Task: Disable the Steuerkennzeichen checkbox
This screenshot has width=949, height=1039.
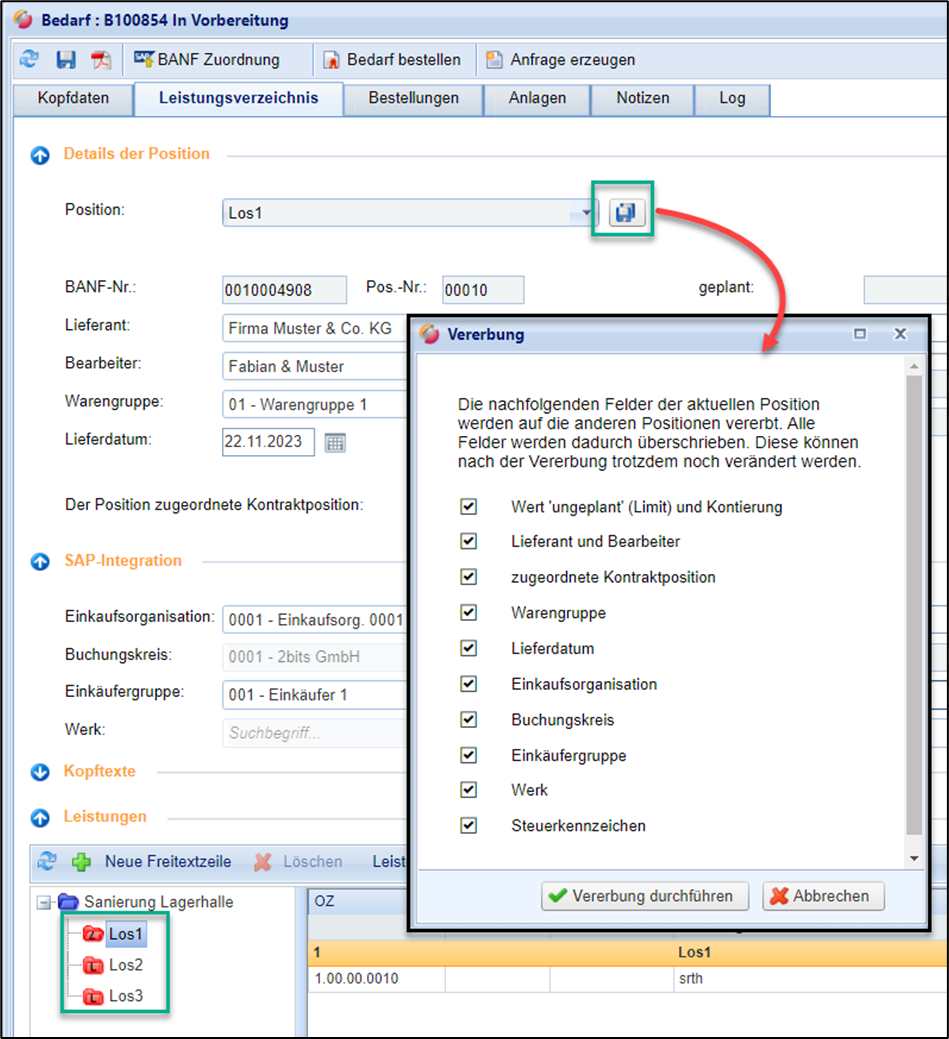Action: (x=468, y=825)
